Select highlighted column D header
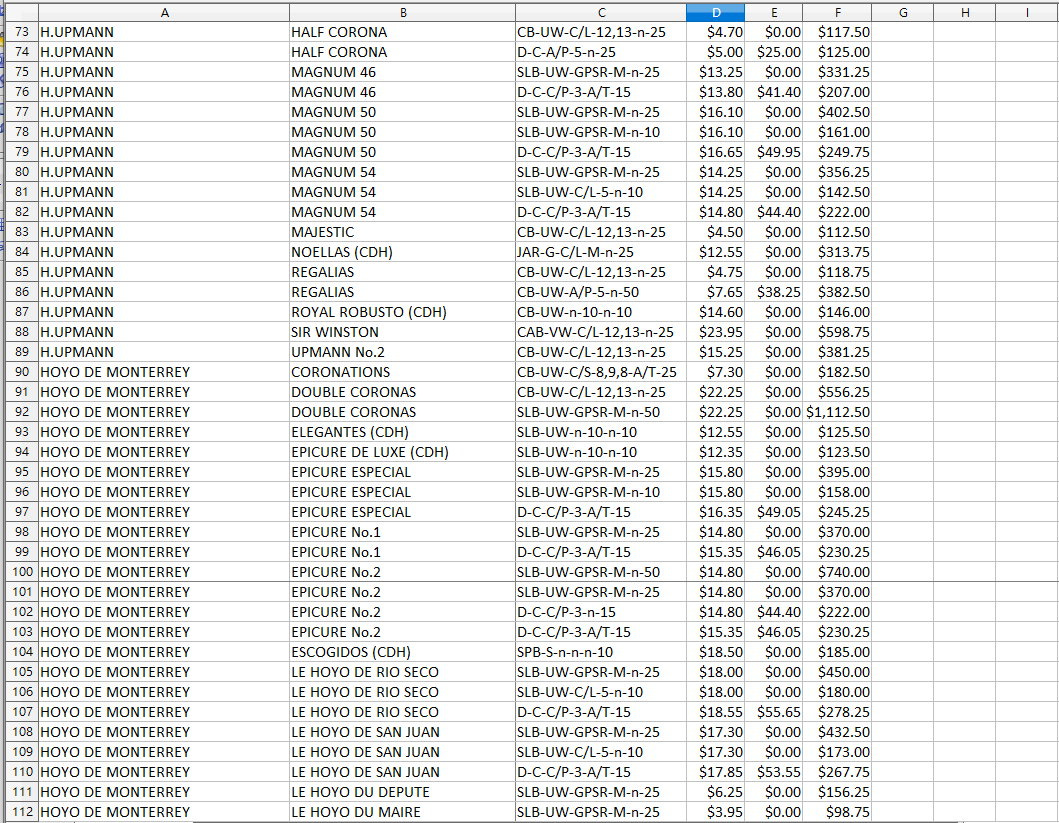The image size is (1059, 823). (716, 12)
